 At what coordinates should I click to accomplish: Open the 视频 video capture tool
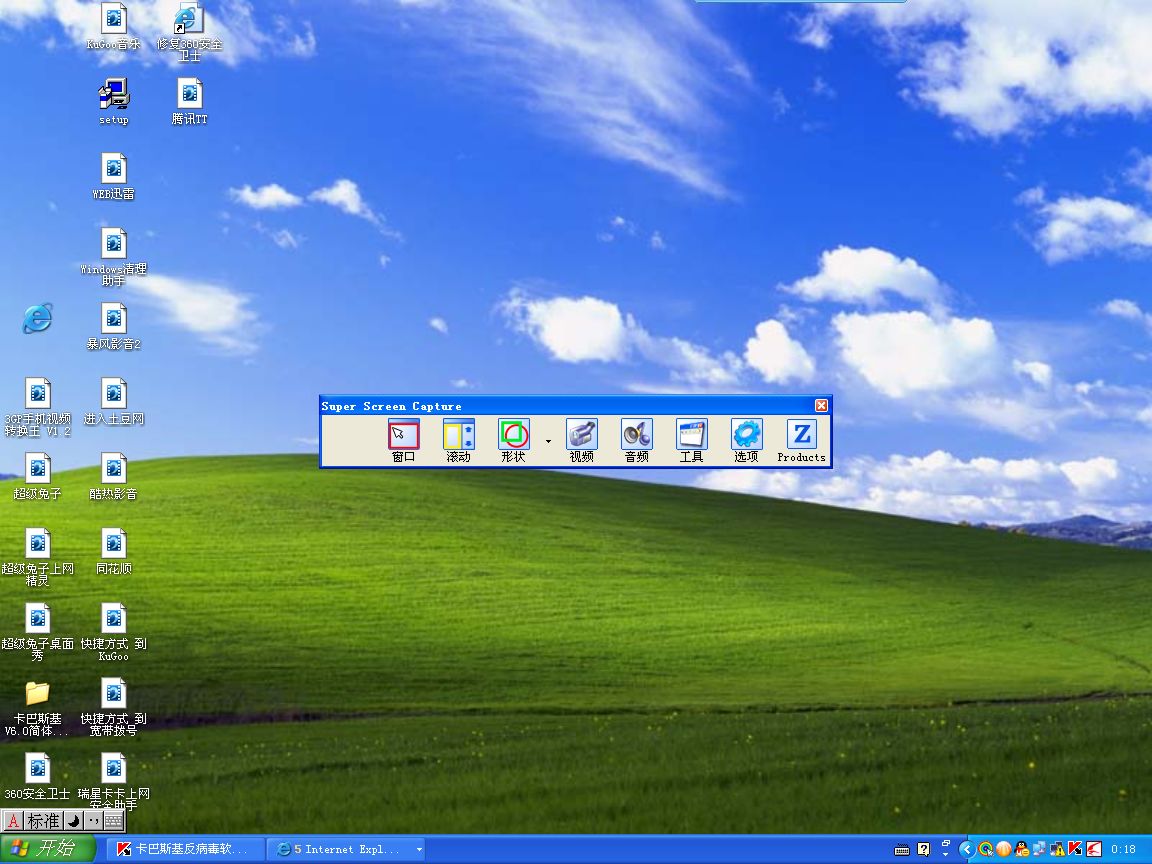[x=581, y=440]
